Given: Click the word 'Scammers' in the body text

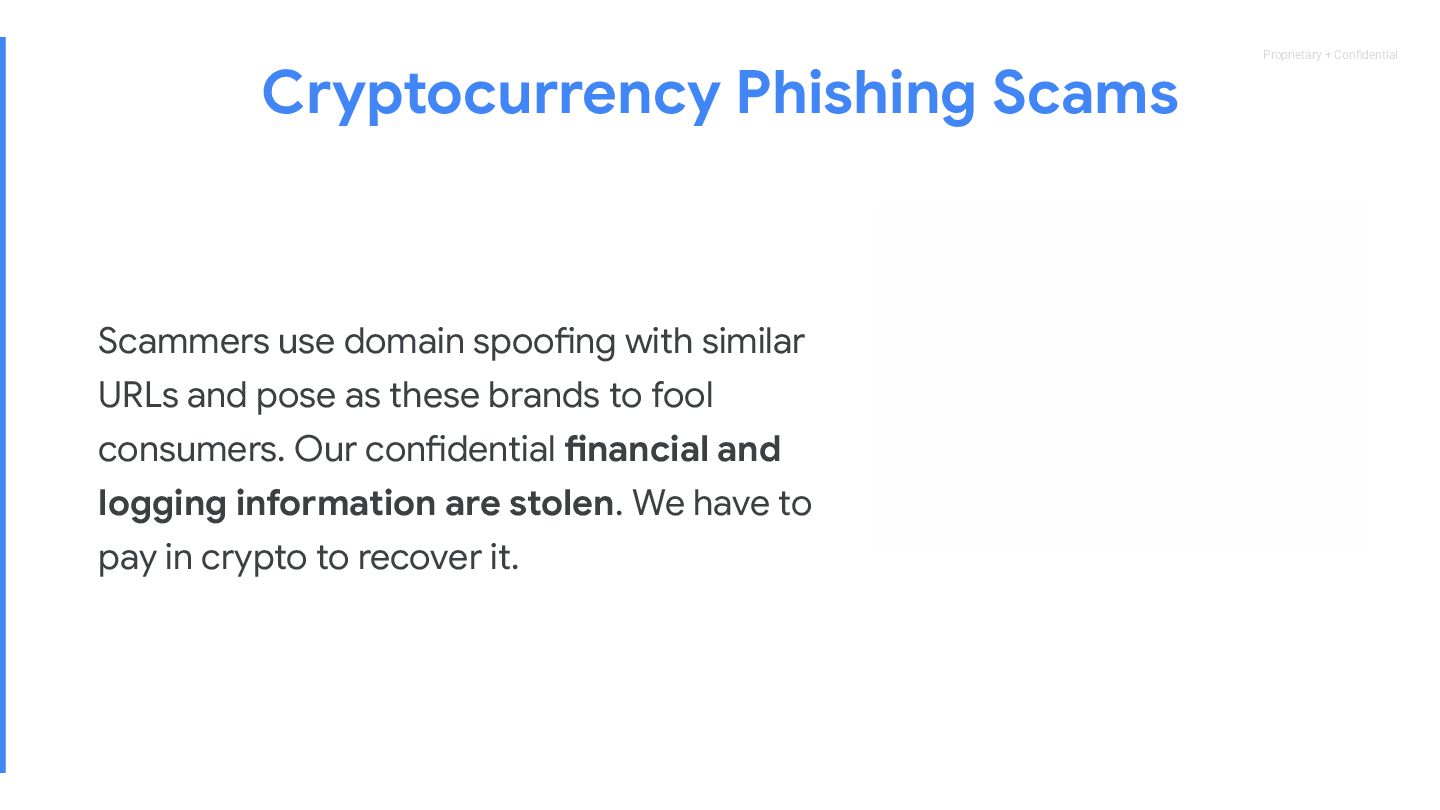Looking at the screenshot, I should [183, 341].
